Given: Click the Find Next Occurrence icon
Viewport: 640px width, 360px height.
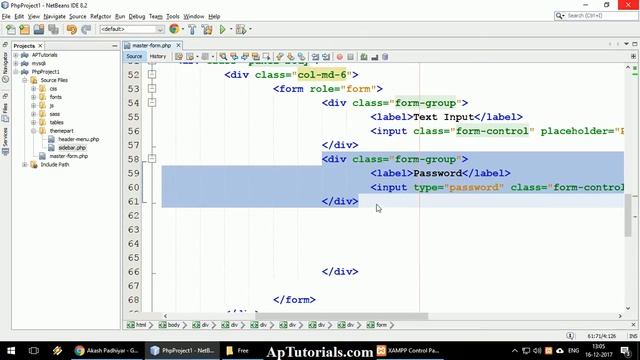Looking at the screenshot, I should [x=245, y=57].
